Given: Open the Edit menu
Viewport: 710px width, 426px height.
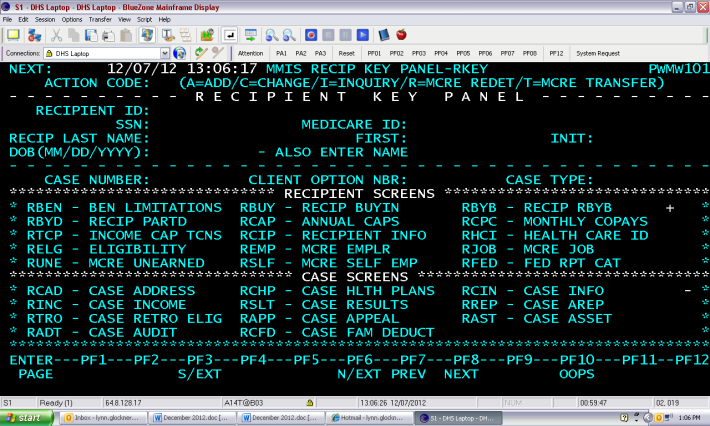Looking at the screenshot, I should (x=23, y=19).
